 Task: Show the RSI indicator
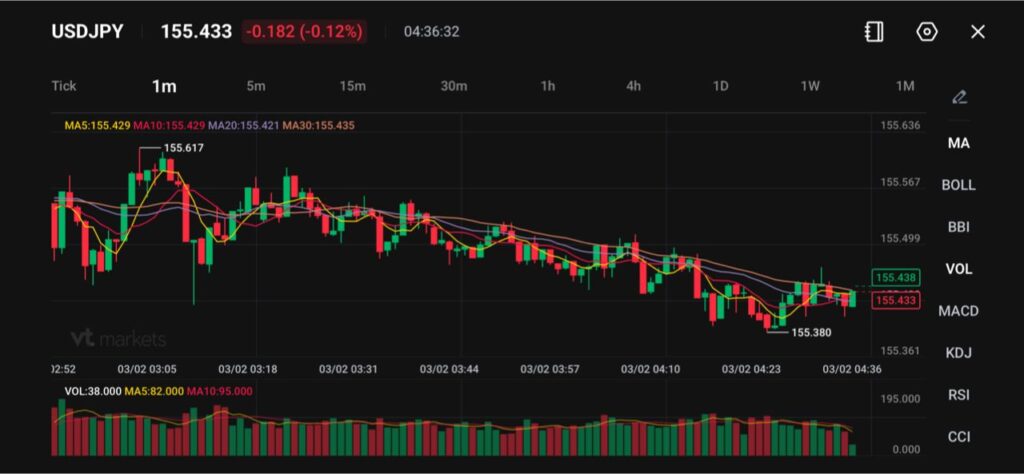[x=958, y=395]
